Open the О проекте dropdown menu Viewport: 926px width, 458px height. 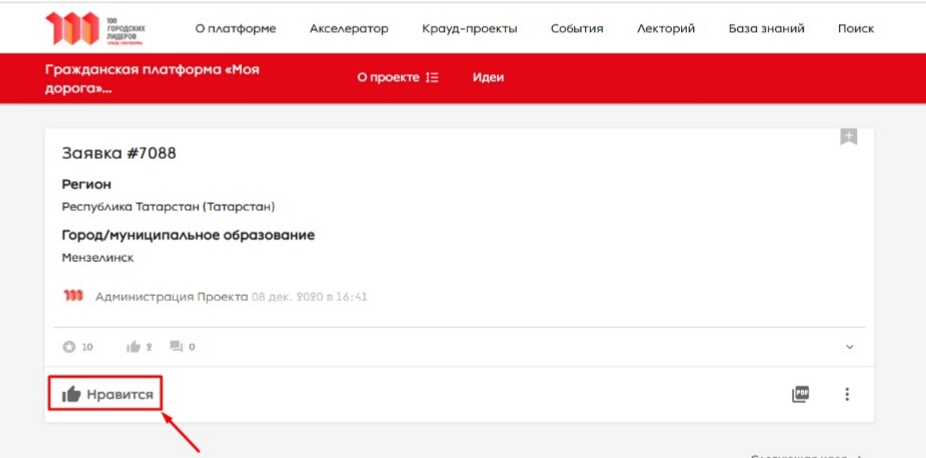click(397, 78)
